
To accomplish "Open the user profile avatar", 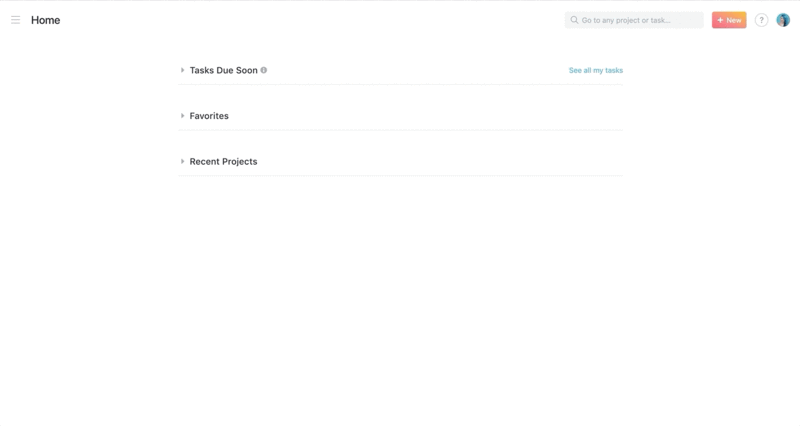I will [x=783, y=20].
